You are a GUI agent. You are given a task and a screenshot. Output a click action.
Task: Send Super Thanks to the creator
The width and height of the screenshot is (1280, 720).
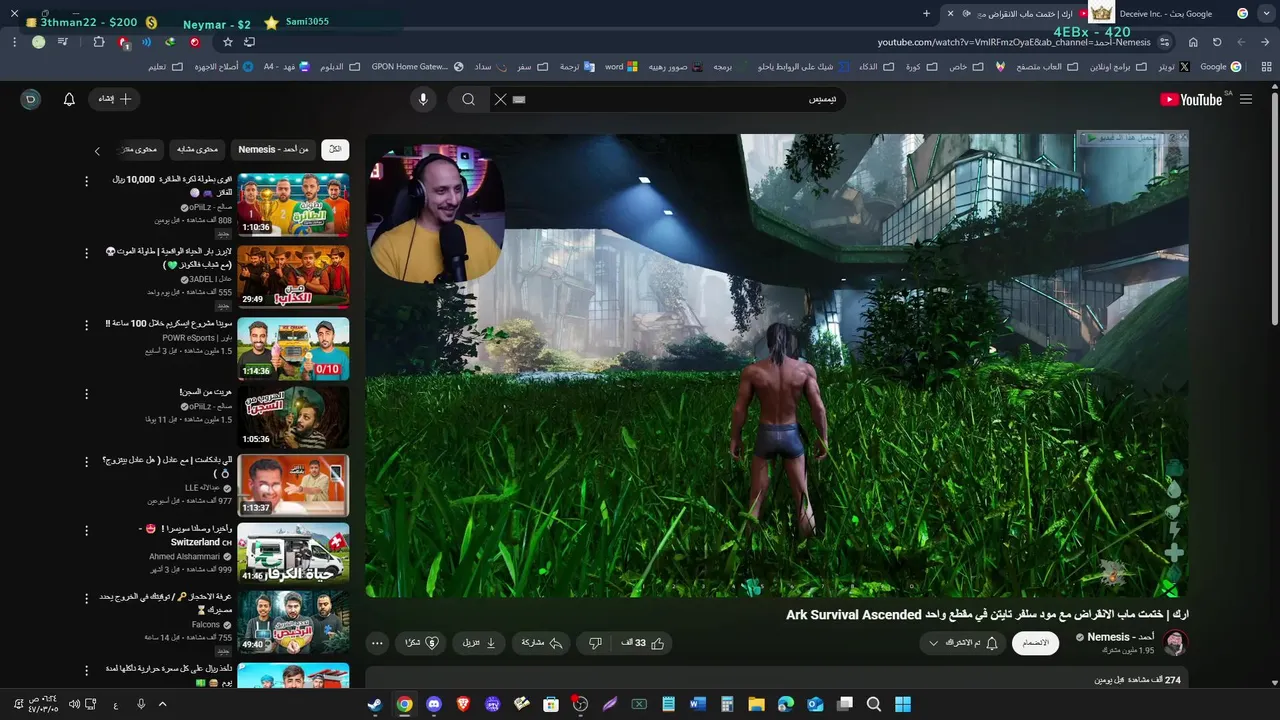click(420, 643)
